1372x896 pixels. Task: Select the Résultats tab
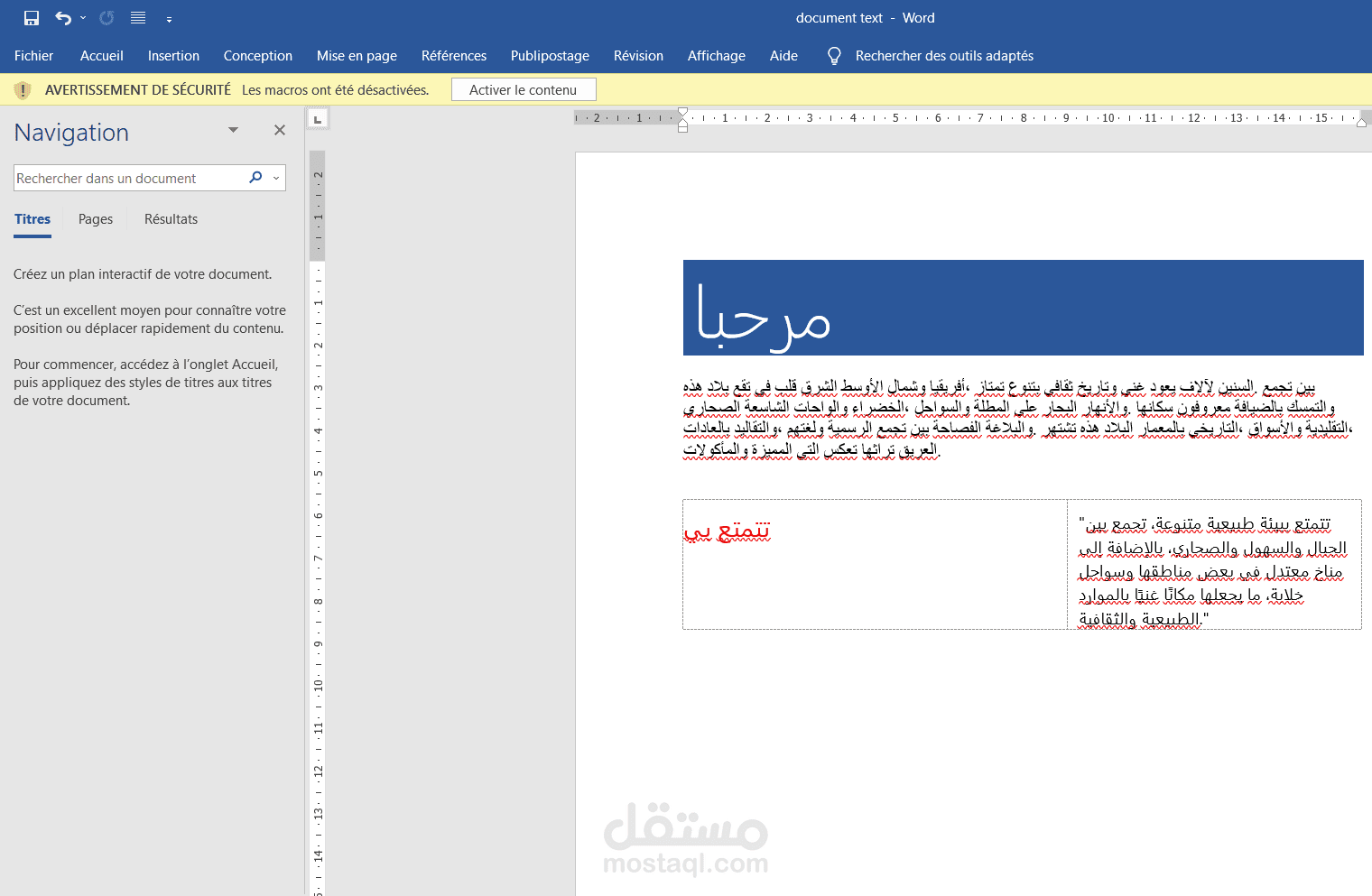[171, 218]
